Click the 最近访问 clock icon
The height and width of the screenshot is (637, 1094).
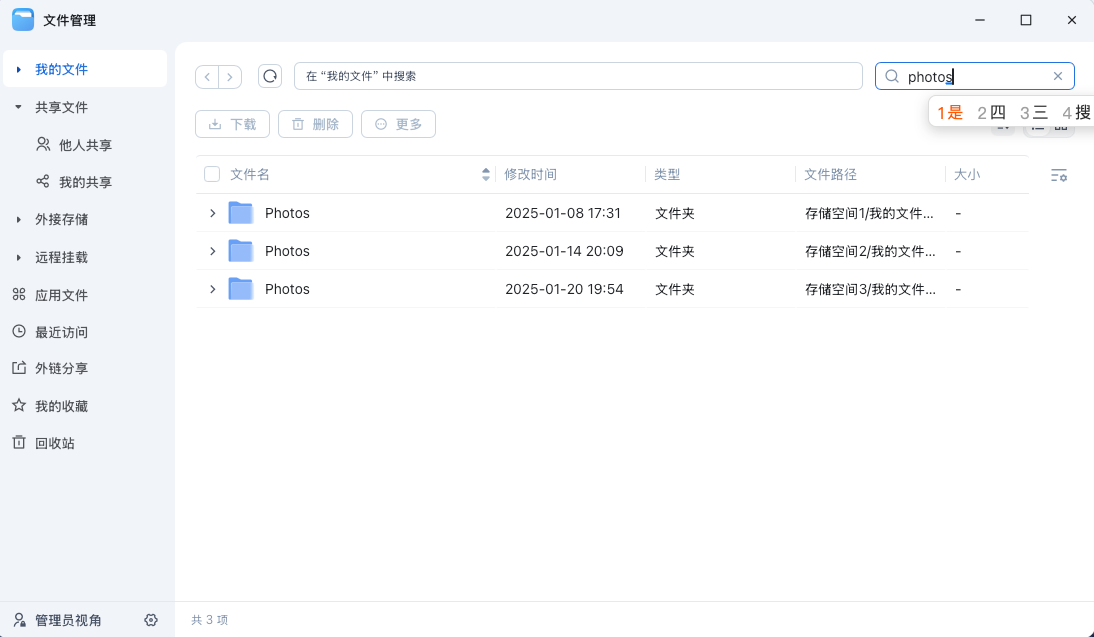click(19, 331)
